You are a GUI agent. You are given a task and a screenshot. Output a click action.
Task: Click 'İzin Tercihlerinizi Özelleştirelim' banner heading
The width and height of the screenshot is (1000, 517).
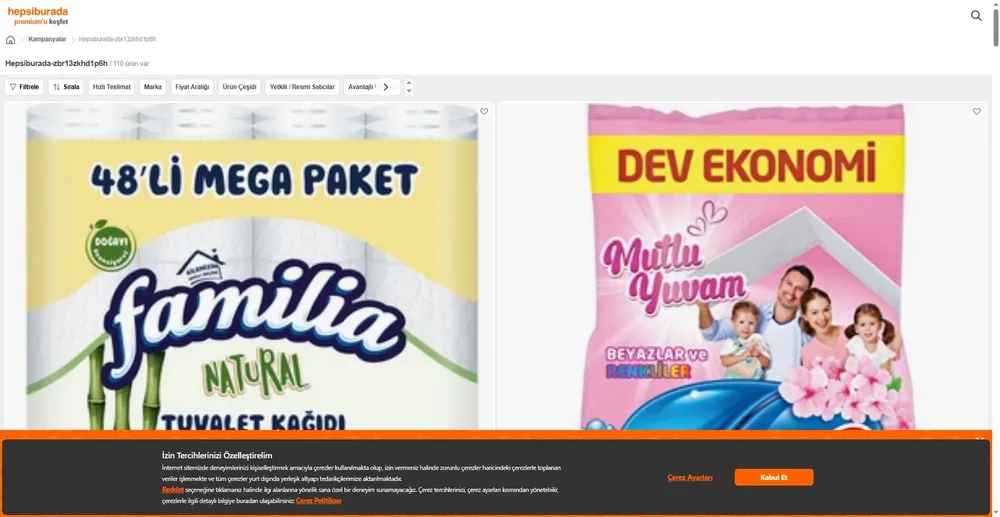[x=217, y=455]
